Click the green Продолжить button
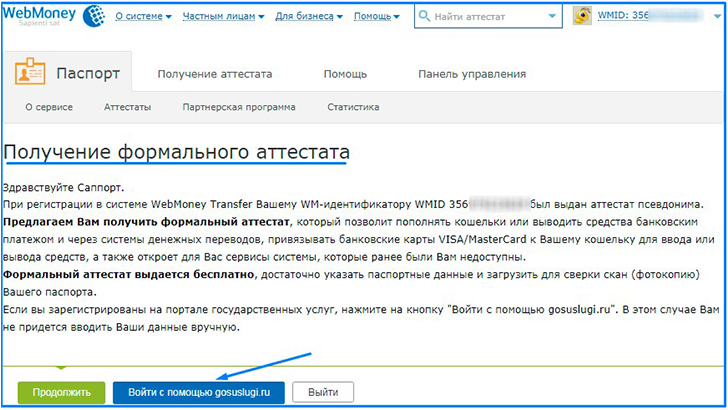 [x=61, y=392]
